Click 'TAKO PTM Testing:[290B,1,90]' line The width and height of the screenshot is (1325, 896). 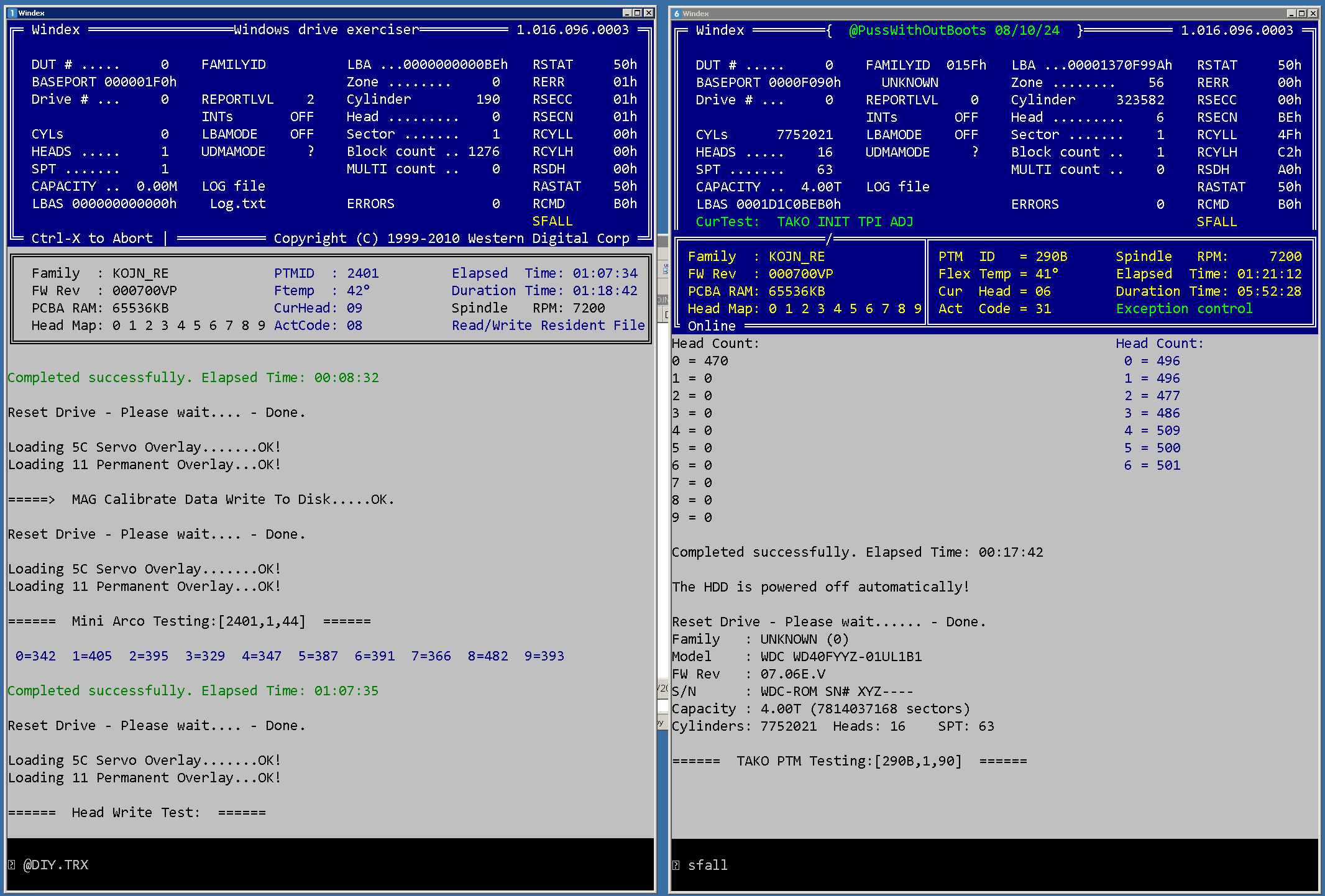(850, 761)
